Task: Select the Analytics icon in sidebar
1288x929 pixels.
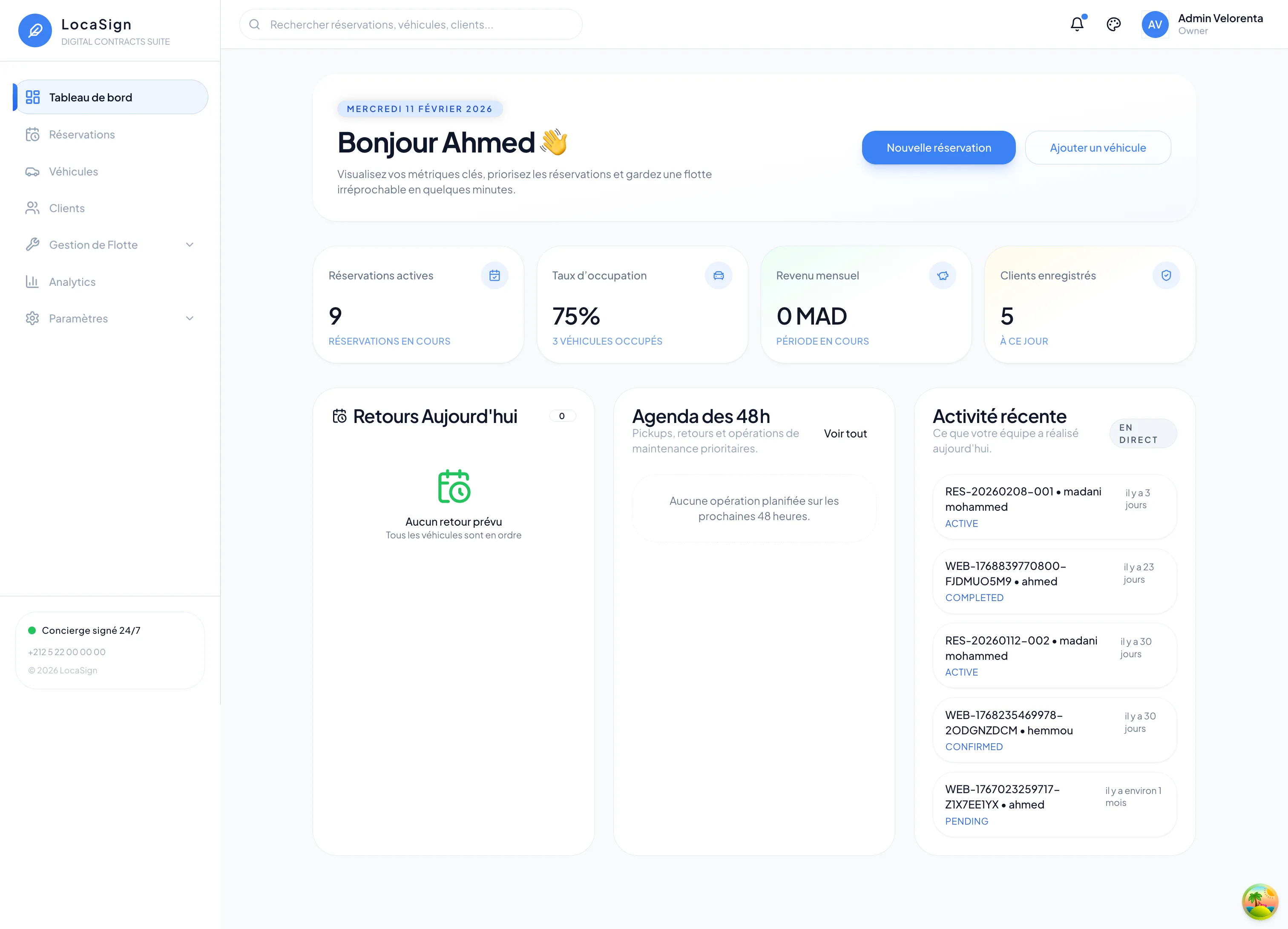Action: tap(33, 282)
